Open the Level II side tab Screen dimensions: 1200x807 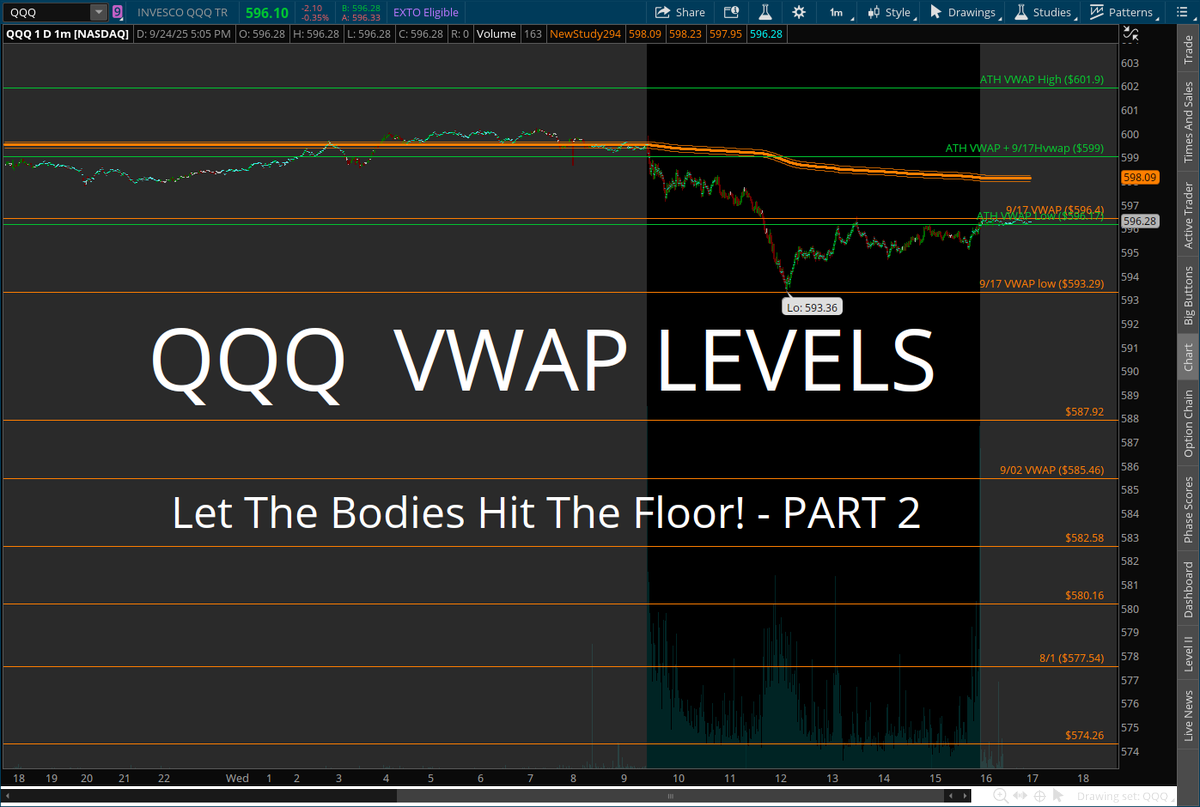(1188, 653)
